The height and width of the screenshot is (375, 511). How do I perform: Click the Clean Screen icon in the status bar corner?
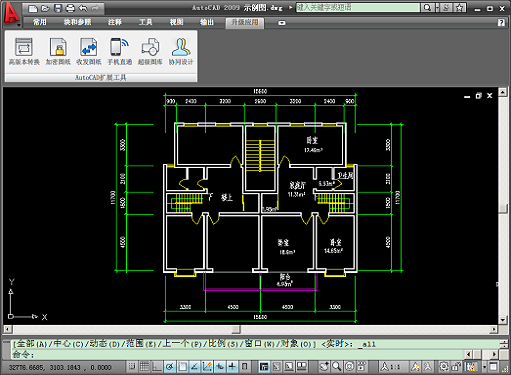click(493, 367)
